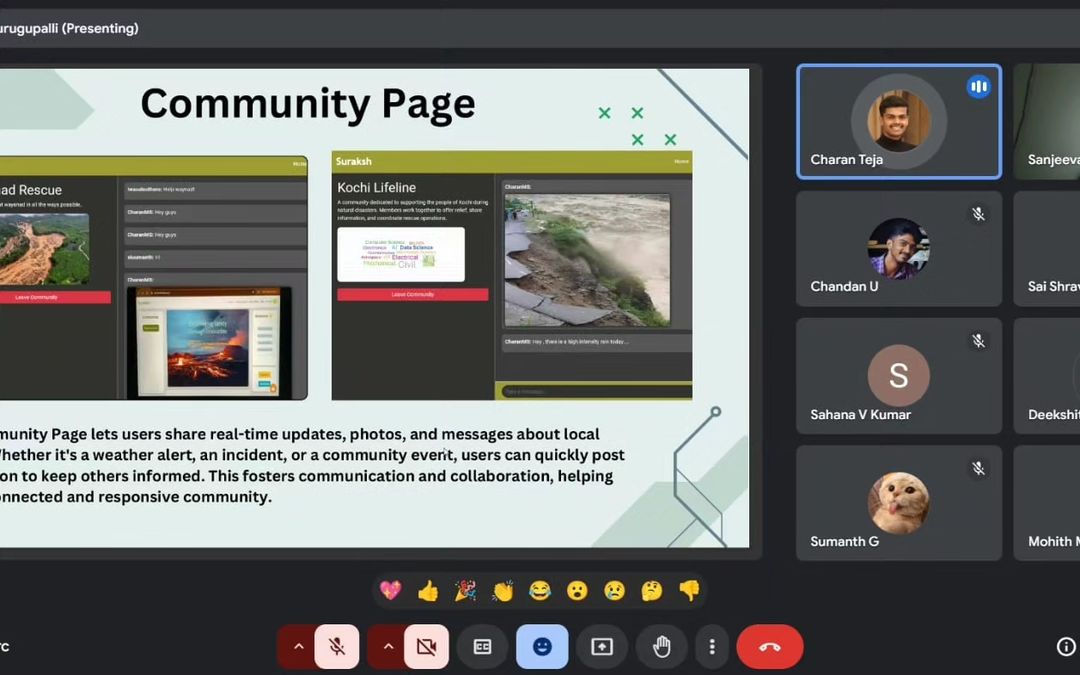Unmute the microphone
Image resolution: width=1080 pixels, height=675 pixels.
[337, 647]
